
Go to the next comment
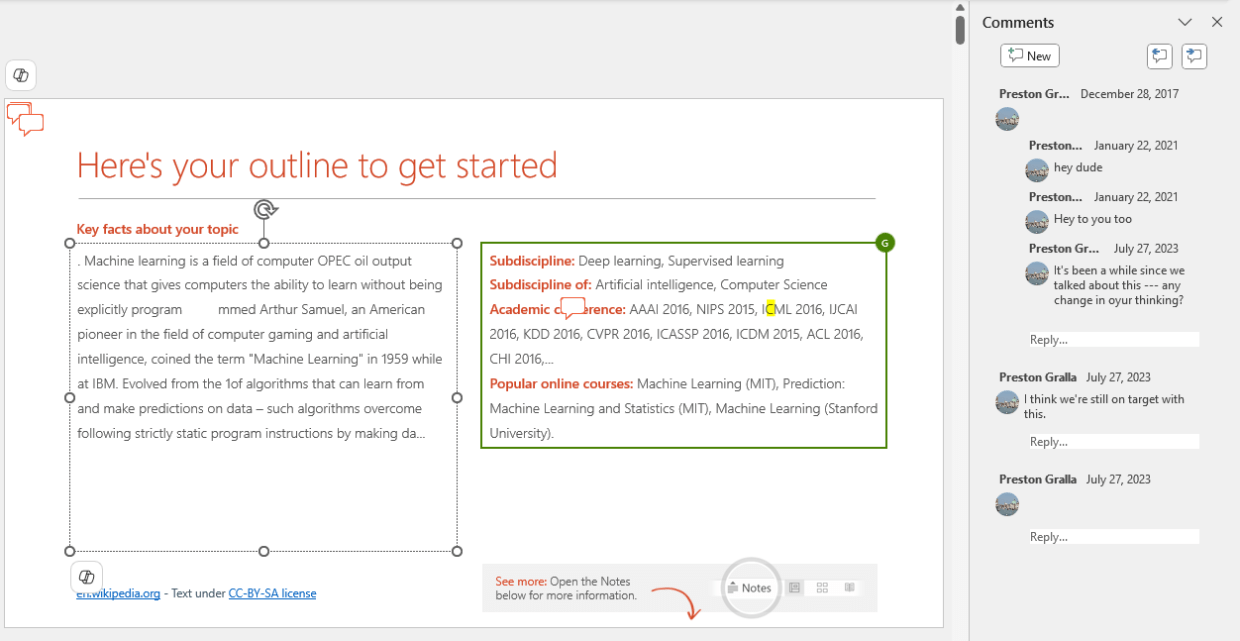[x=1194, y=56]
